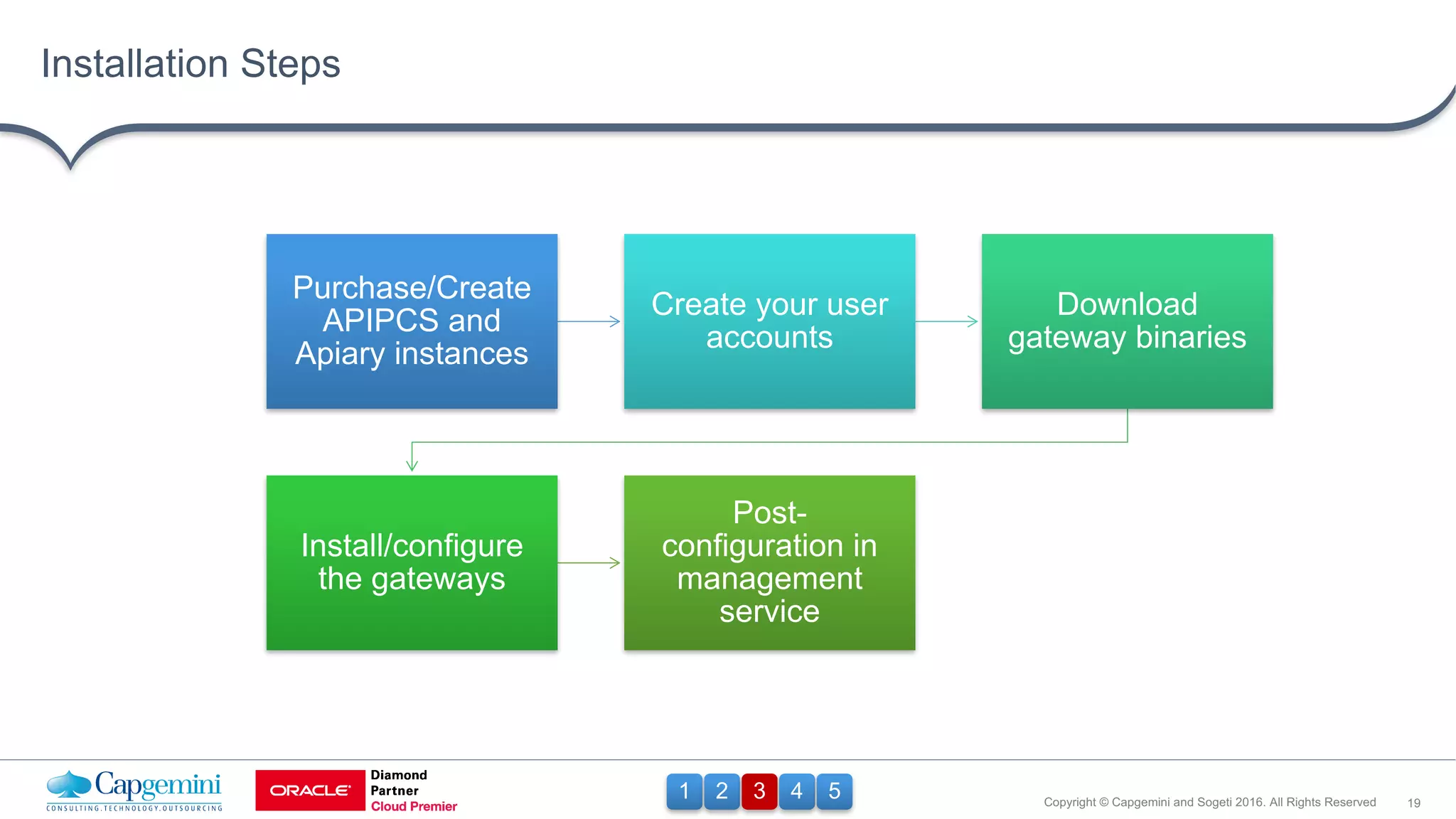Click the red Oracle logo badge
1456x819 pixels.
tap(310, 791)
